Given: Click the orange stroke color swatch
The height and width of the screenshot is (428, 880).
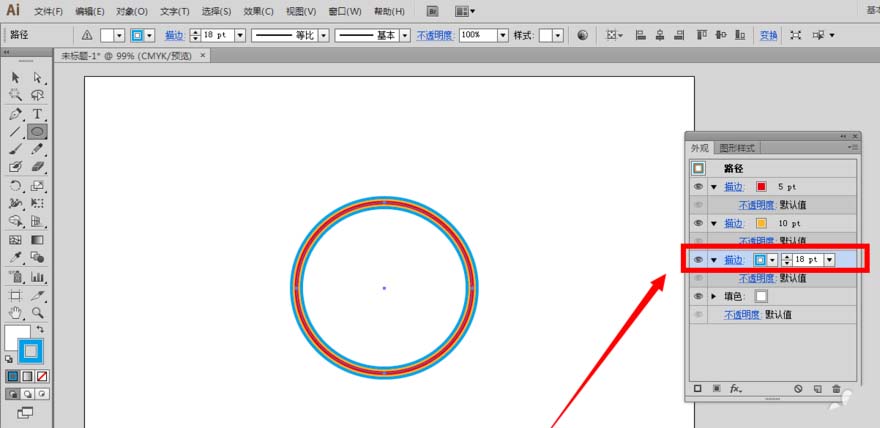Looking at the screenshot, I should click(x=762, y=223).
